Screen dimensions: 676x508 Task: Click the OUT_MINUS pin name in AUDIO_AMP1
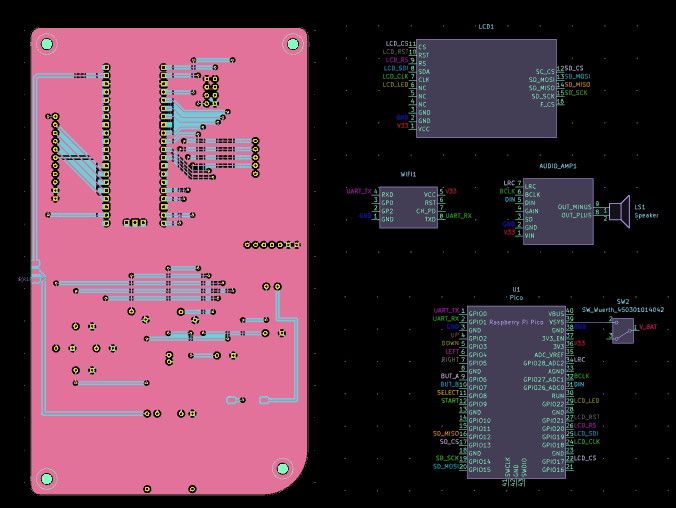click(575, 207)
